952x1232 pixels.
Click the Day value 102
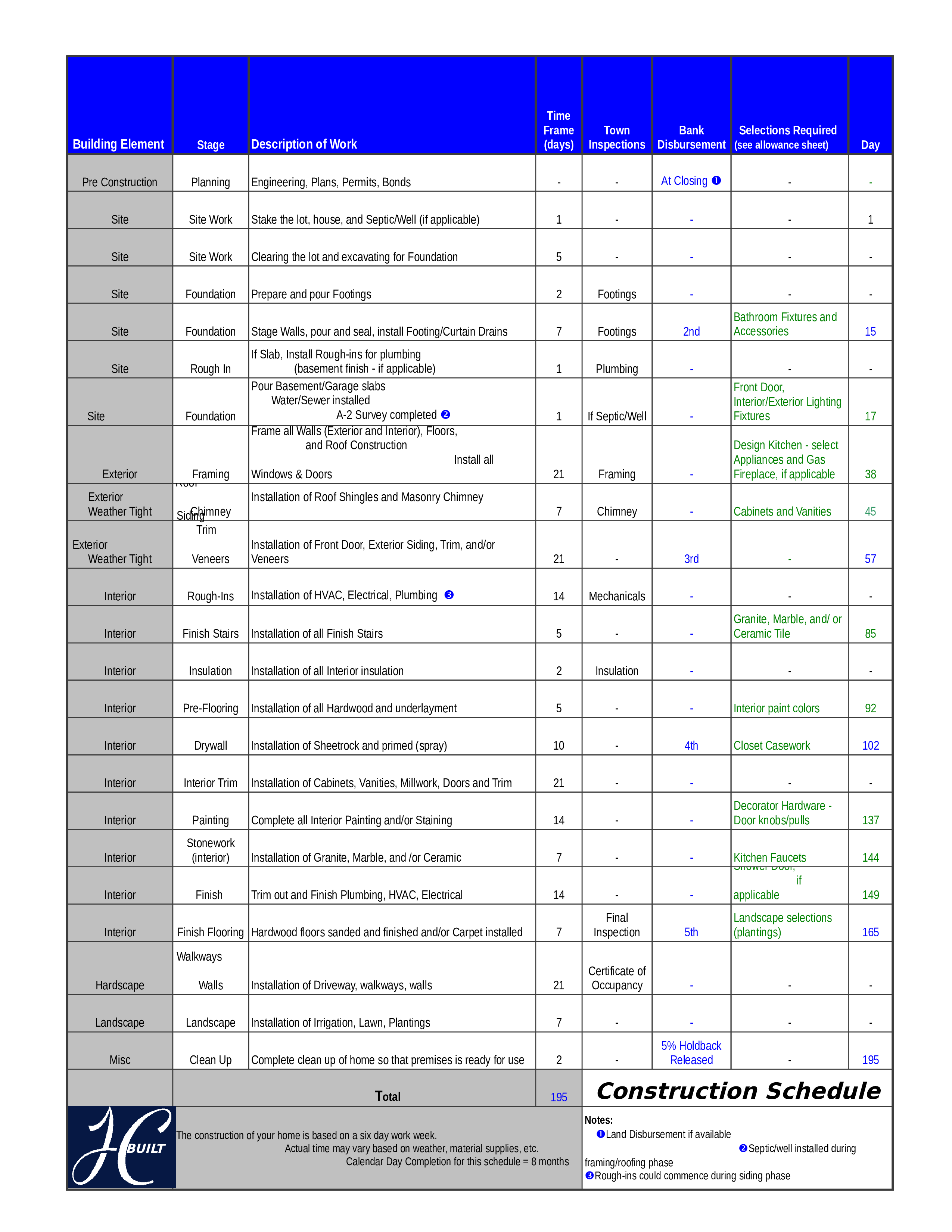[x=870, y=745]
